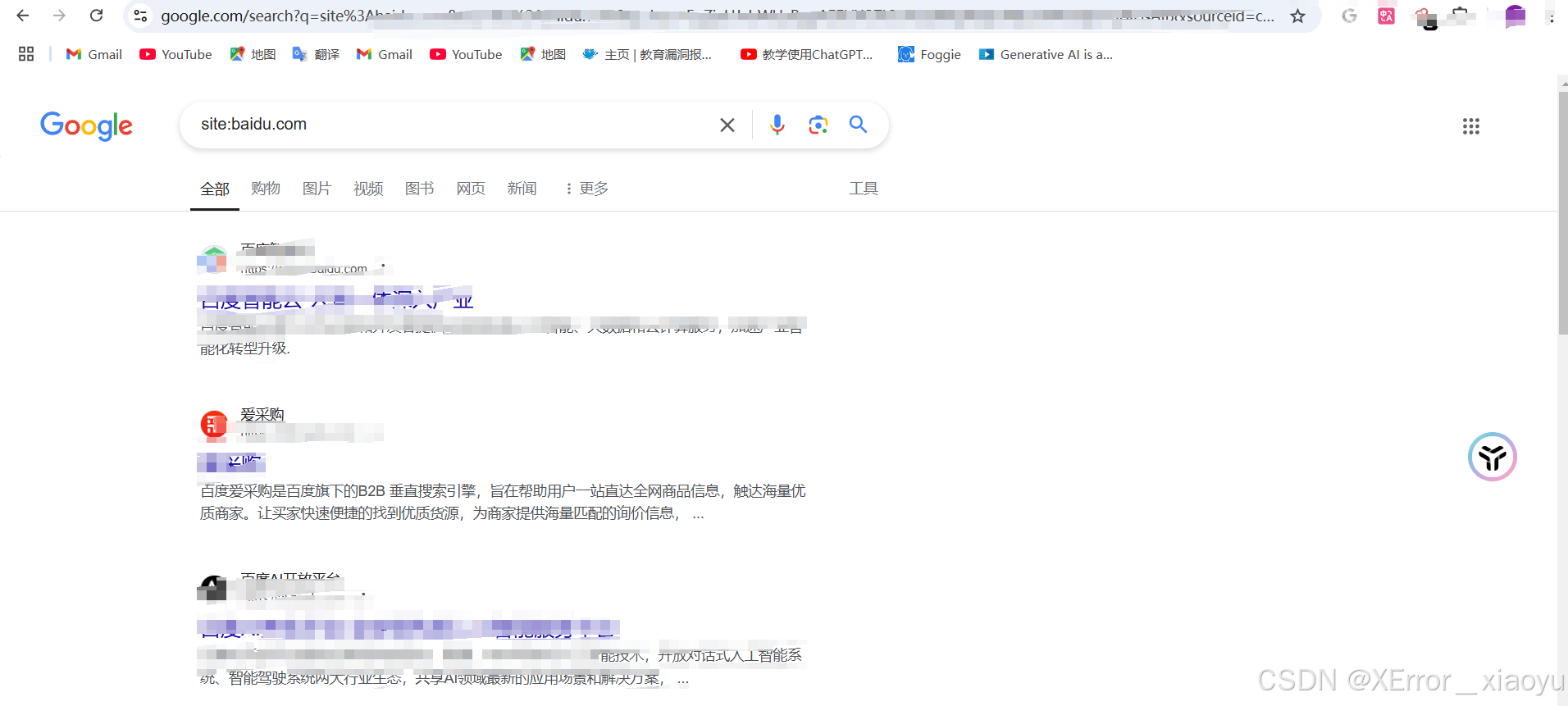
Task: Open the Generative AI is a... bookmark
Action: pyautogui.click(x=1046, y=54)
